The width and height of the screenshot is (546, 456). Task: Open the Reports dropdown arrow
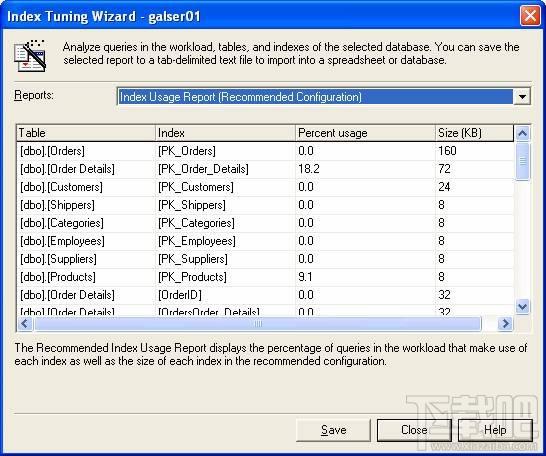coord(522,97)
